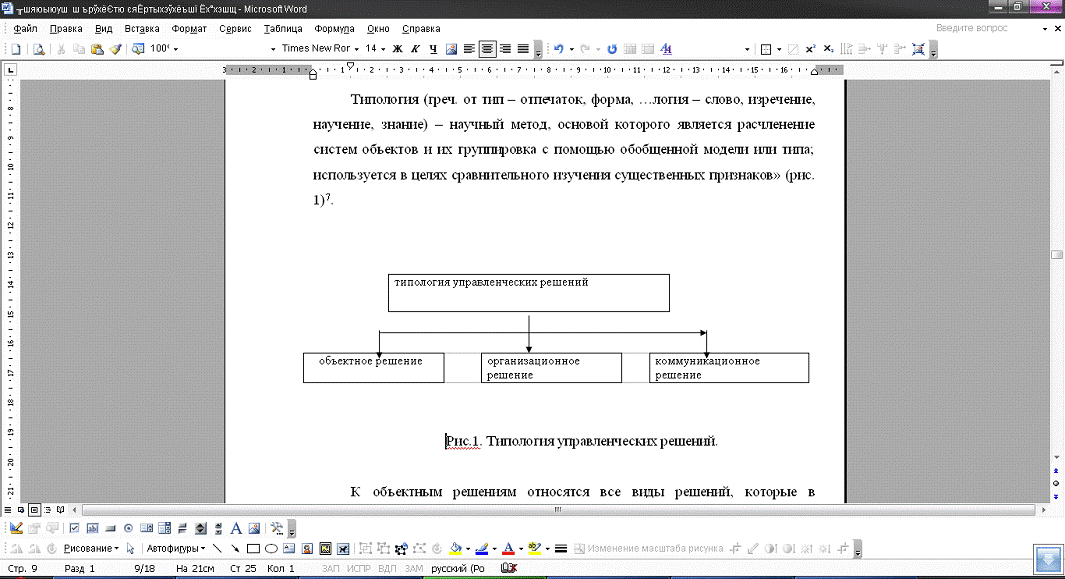Click the Paste clipboard icon
Screen dimensions: 1065x579
(x=97, y=48)
